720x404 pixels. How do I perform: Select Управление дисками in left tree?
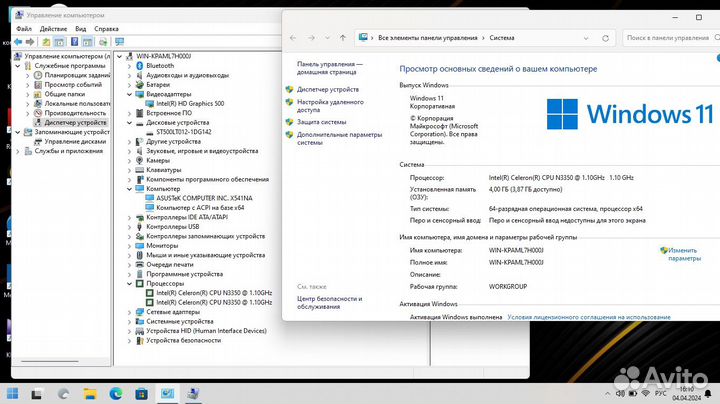(75, 141)
